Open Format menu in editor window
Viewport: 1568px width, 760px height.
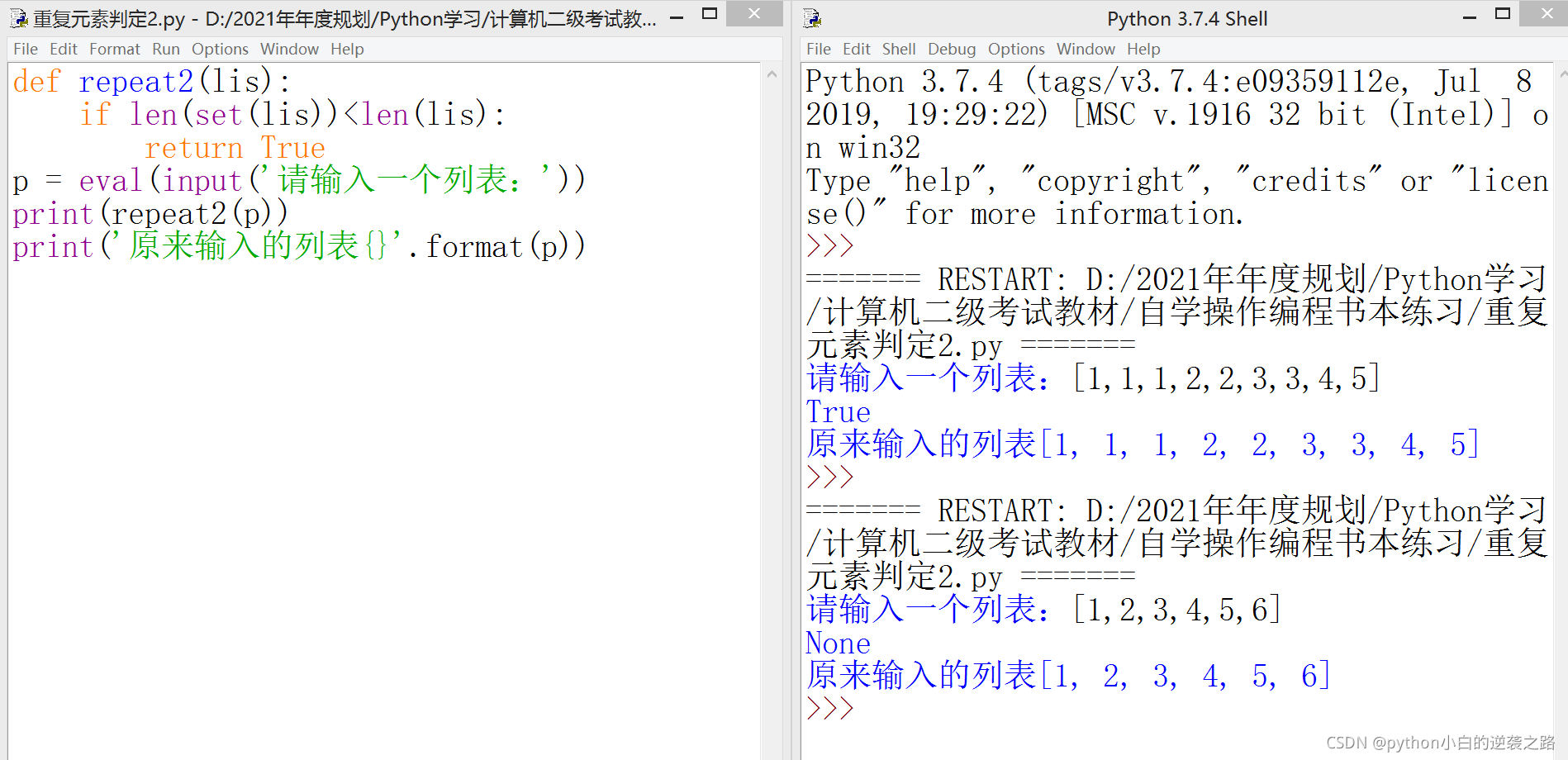point(115,49)
